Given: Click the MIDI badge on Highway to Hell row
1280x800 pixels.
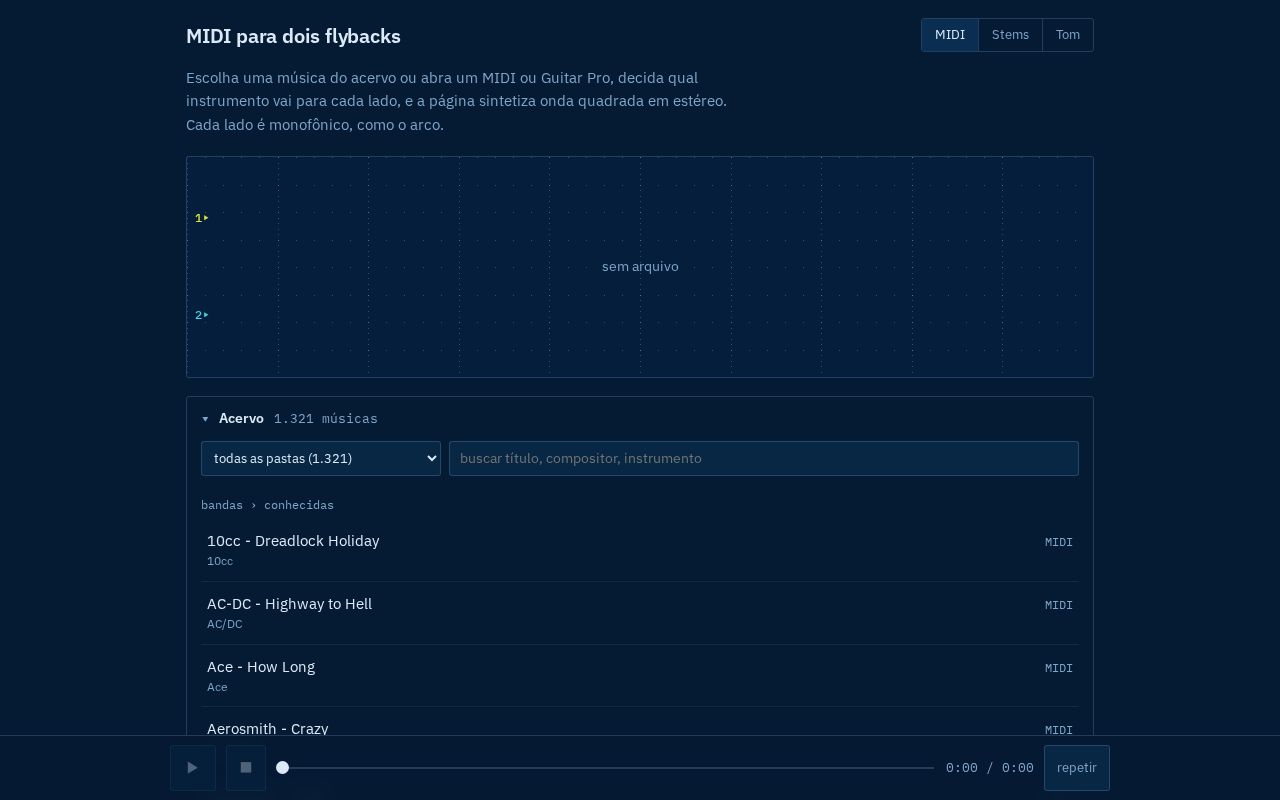Looking at the screenshot, I should tap(1059, 605).
